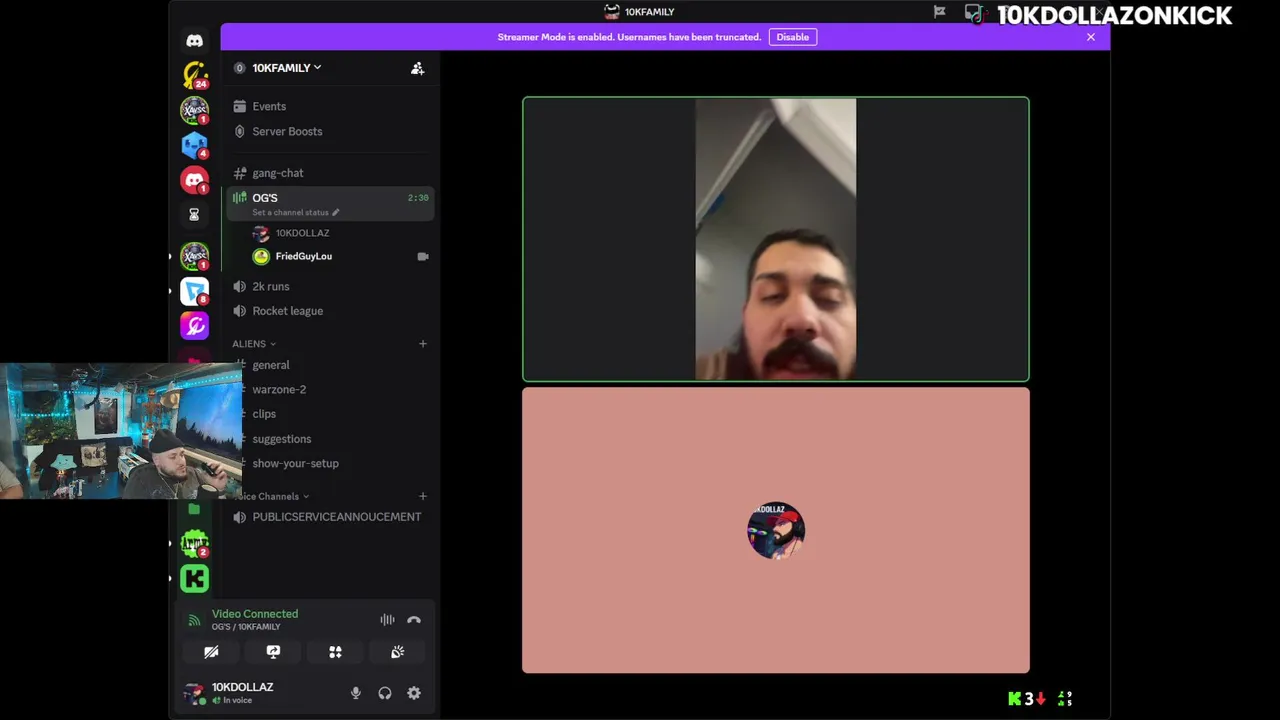Open the XAVSC server beneath the hourglass icon
This screenshot has width=1280, height=720.
(195, 256)
